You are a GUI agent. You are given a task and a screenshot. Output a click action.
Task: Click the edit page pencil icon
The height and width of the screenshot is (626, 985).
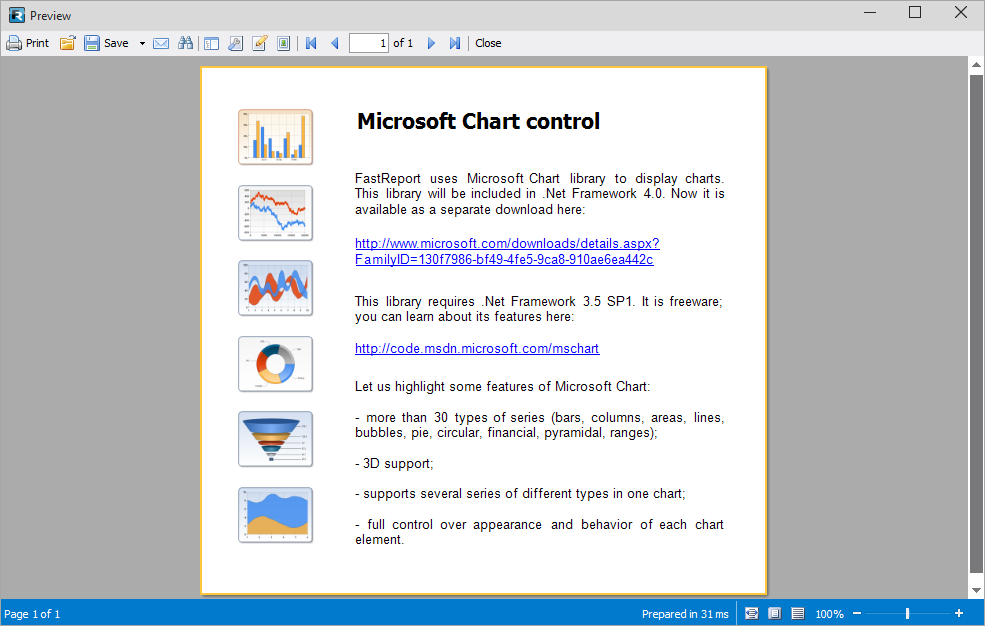[260, 43]
